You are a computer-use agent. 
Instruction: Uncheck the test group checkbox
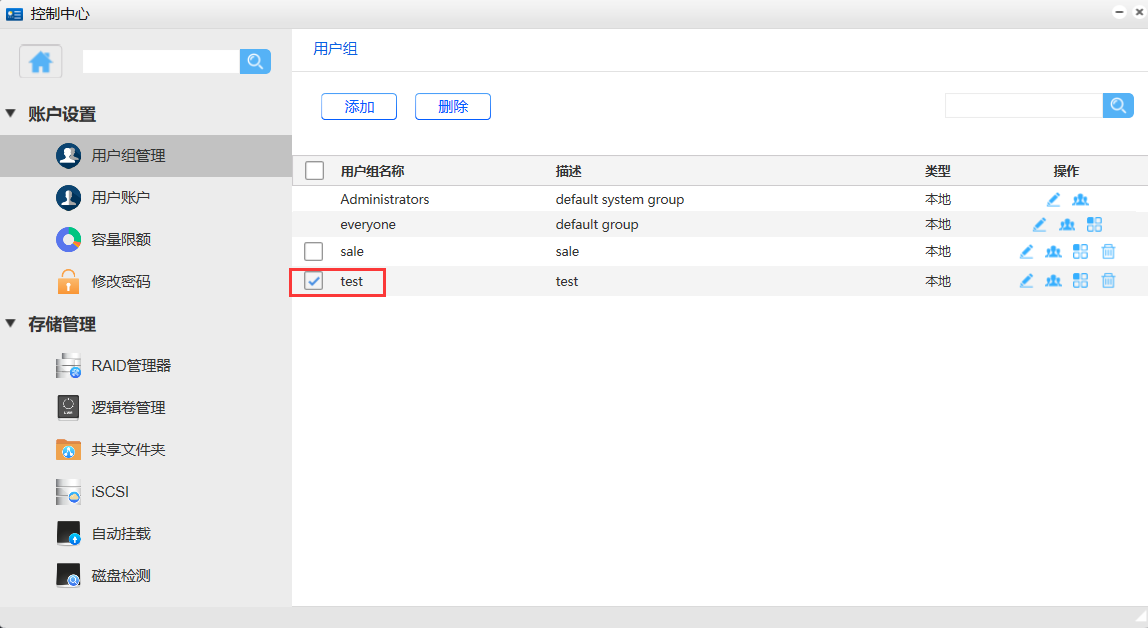coord(314,282)
